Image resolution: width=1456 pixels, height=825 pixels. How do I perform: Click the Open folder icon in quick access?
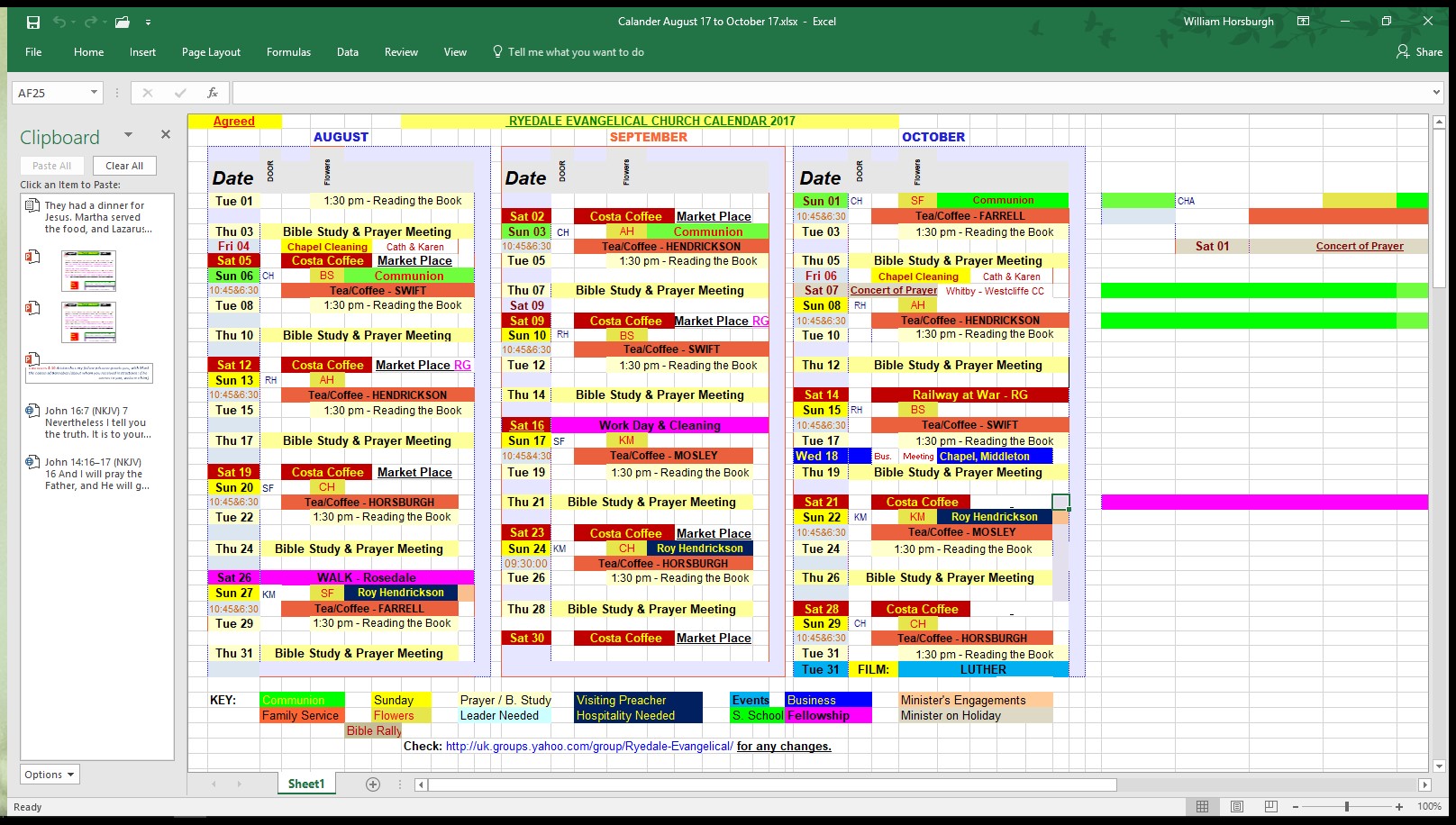(x=123, y=22)
